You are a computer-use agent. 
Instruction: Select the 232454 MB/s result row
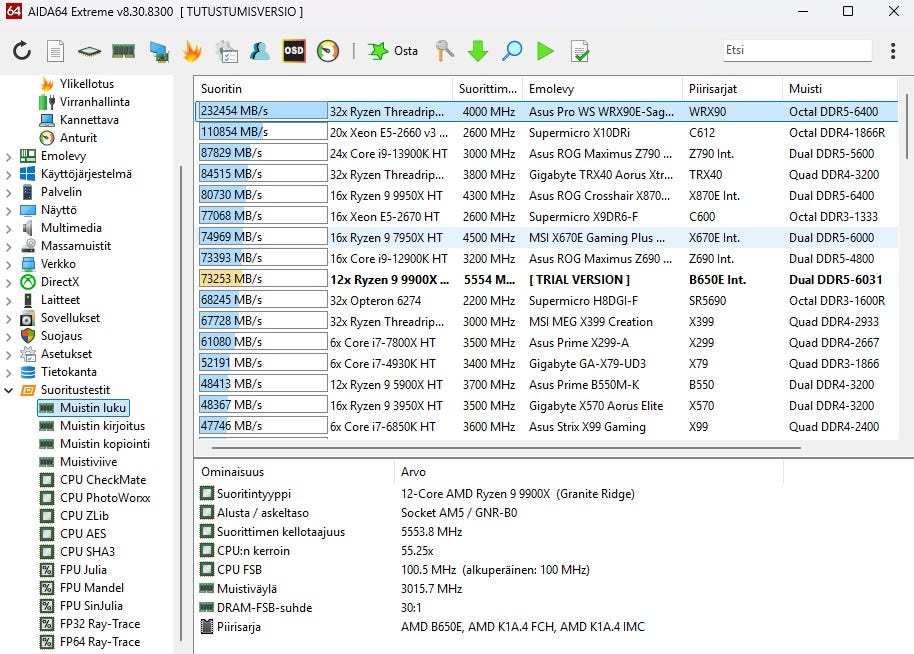coord(546,111)
